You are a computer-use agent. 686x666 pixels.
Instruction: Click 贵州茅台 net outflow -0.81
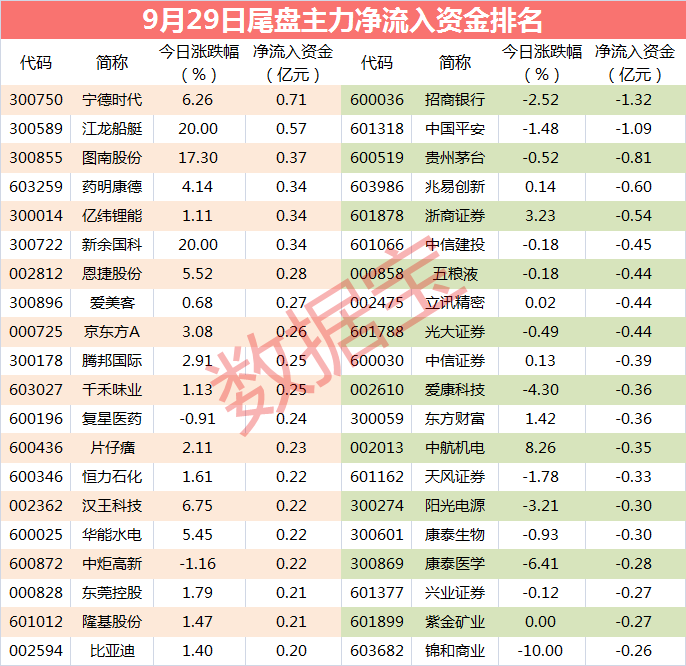pos(634,158)
